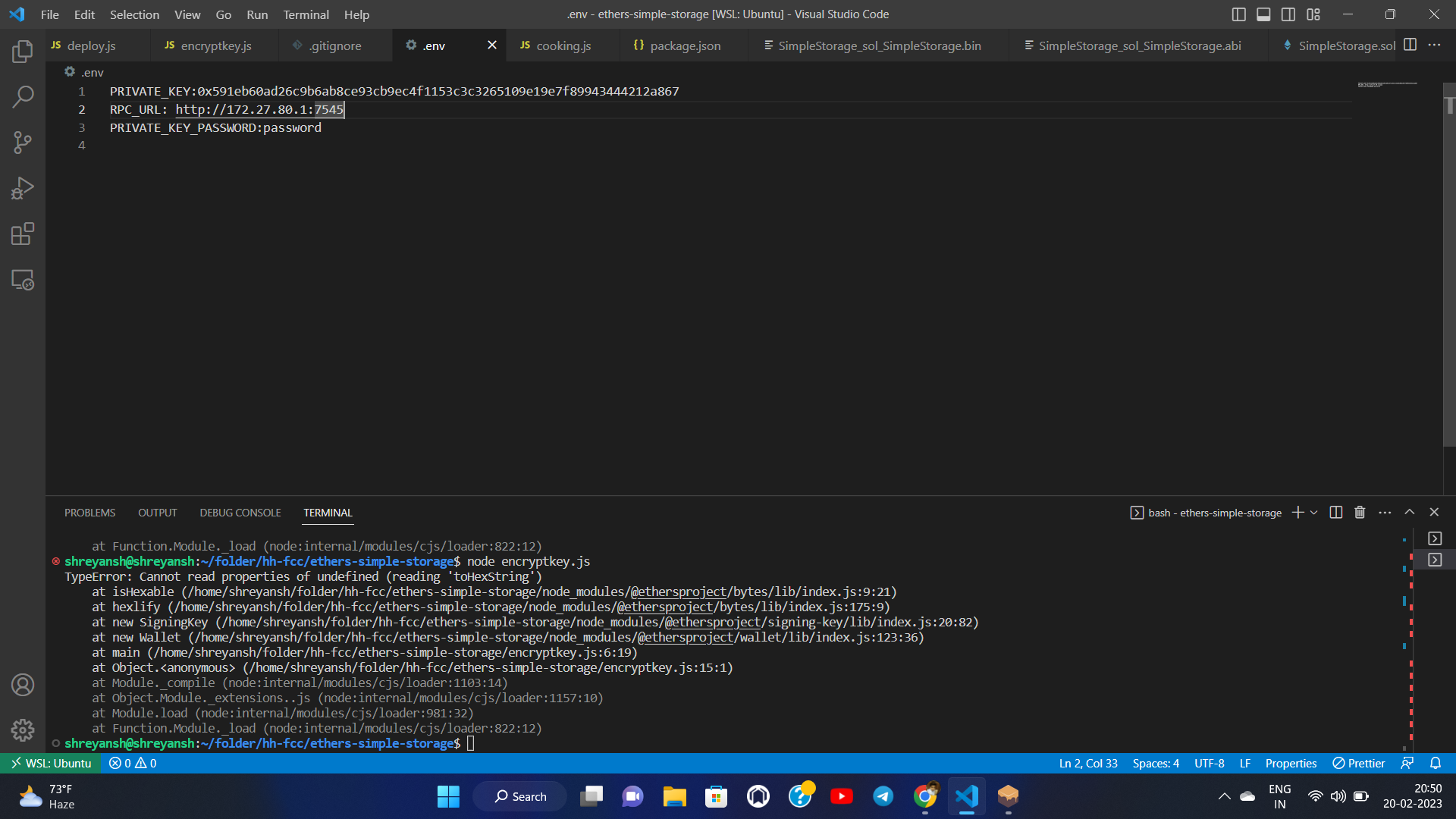
Task: Select the second terminal instance icon
Action: point(1435,560)
